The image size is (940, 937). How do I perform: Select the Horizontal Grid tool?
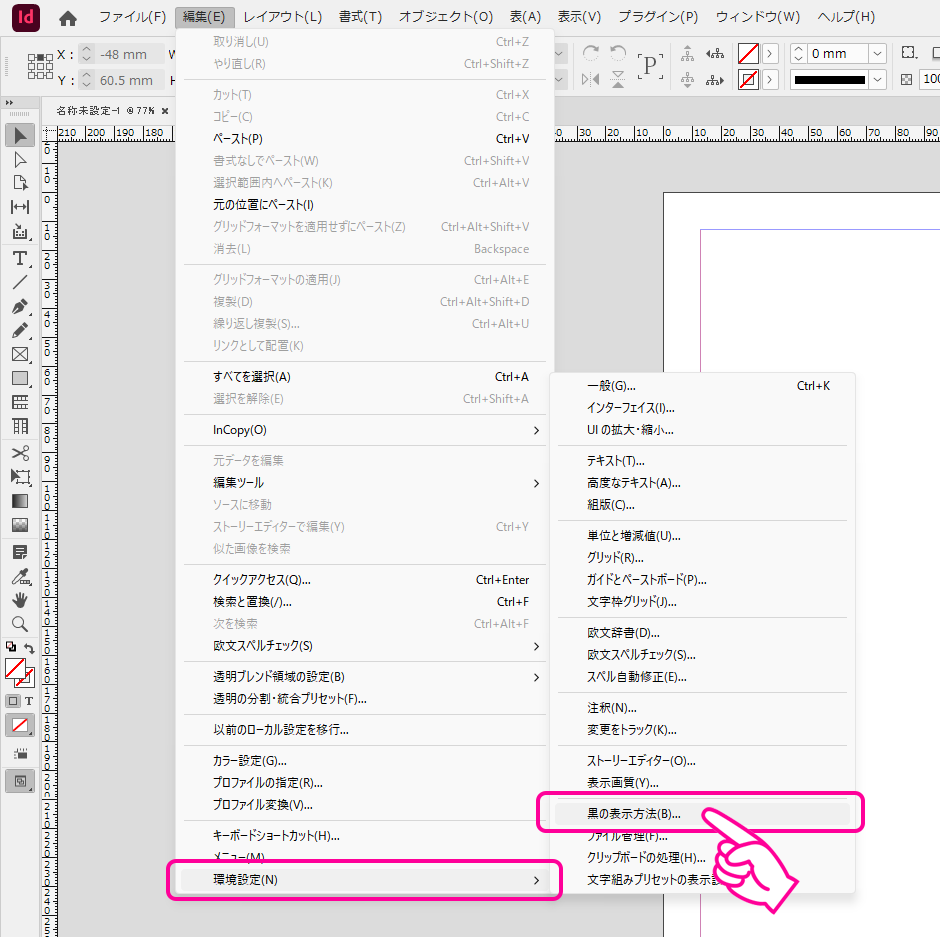(x=20, y=402)
